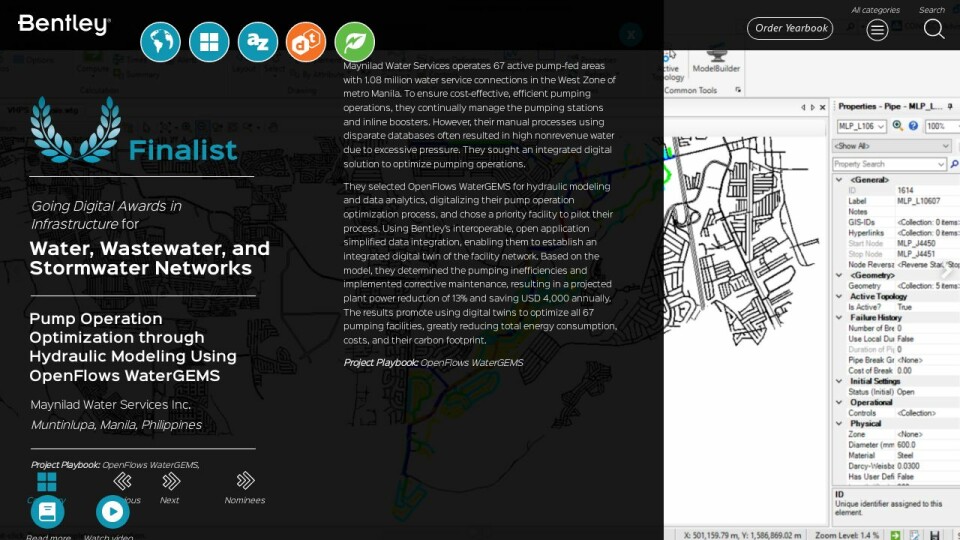
Task: Open the orange digital twin icon
Action: coord(306,42)
